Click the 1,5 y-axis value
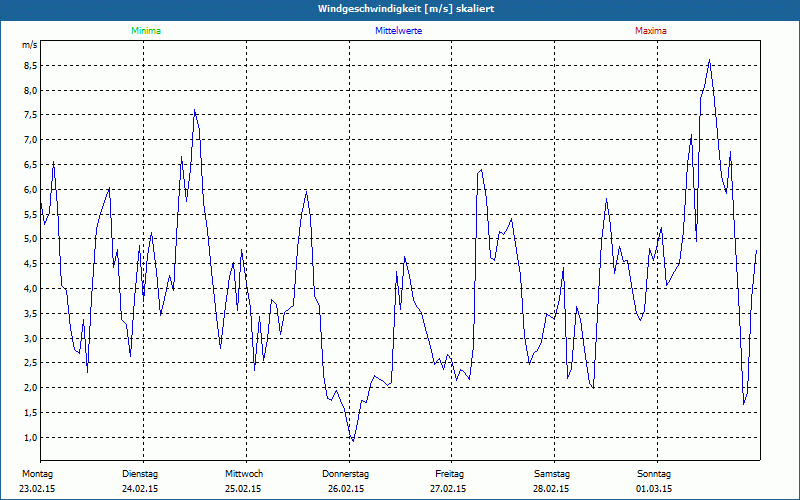This screenshot has width=800, height=500. pyautogui.click(x=31, y=413)
